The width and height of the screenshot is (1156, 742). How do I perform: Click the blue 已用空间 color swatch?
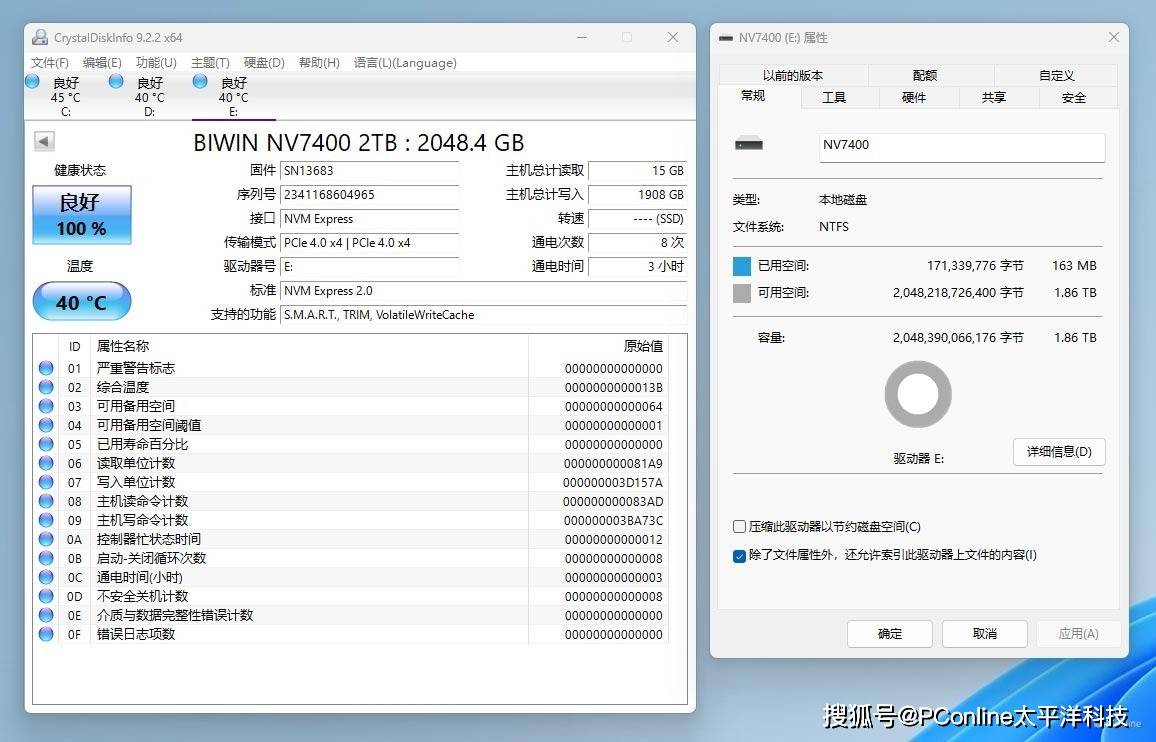click(741, 266)
